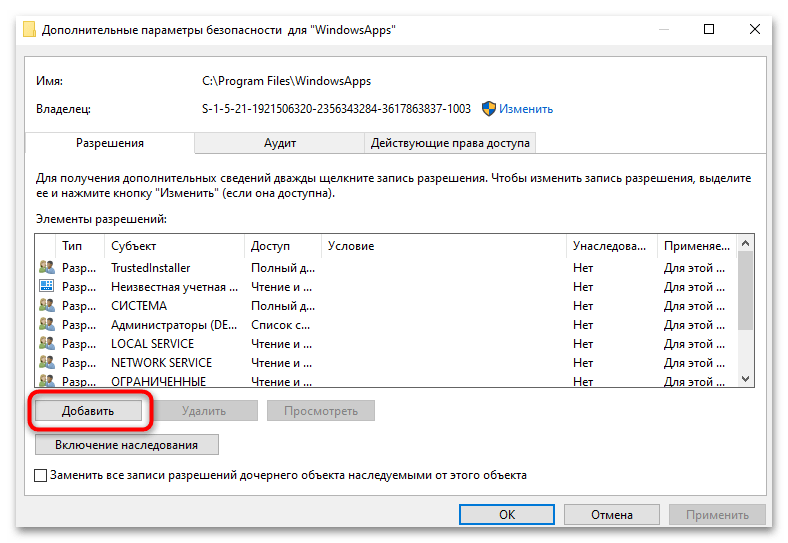The width and height of the screenshot is (788, 543).
Task: Click the user icon in the СИСТЕМА row
Action: [x=47, y=305]
